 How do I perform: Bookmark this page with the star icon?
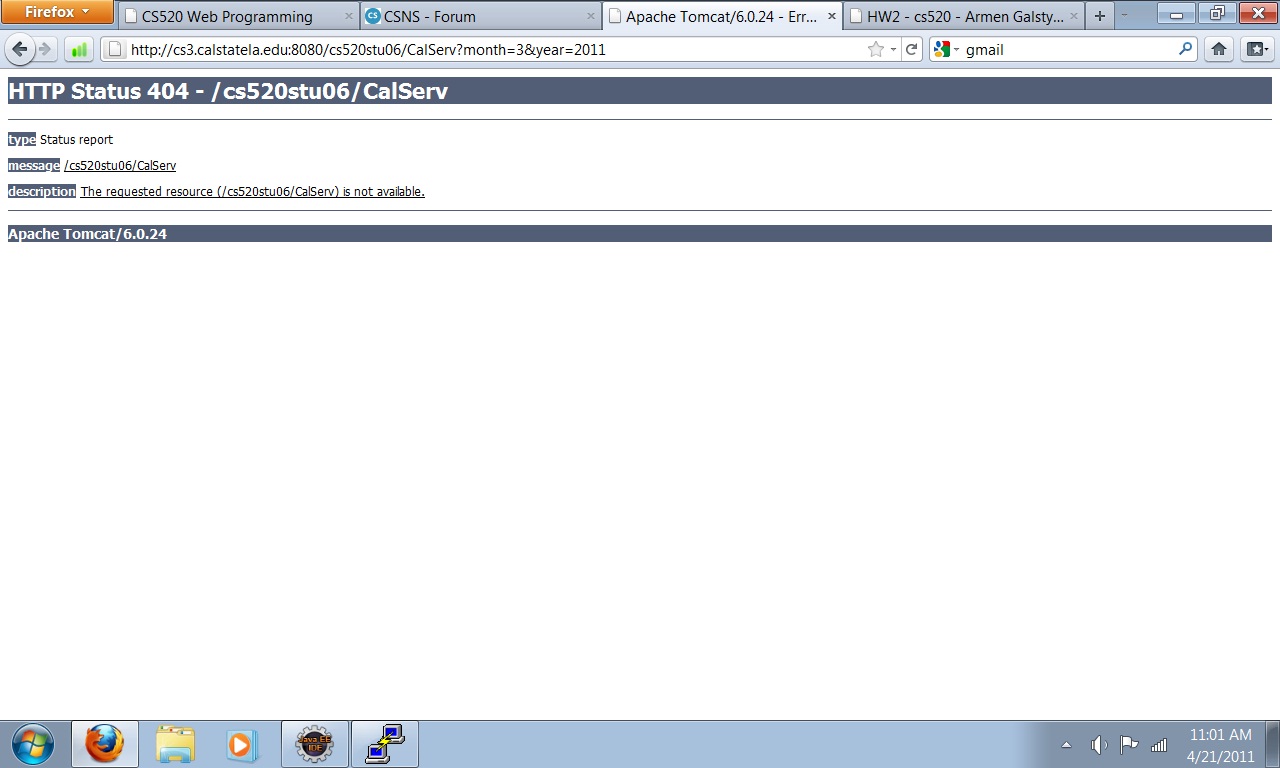tap(876, 49)
